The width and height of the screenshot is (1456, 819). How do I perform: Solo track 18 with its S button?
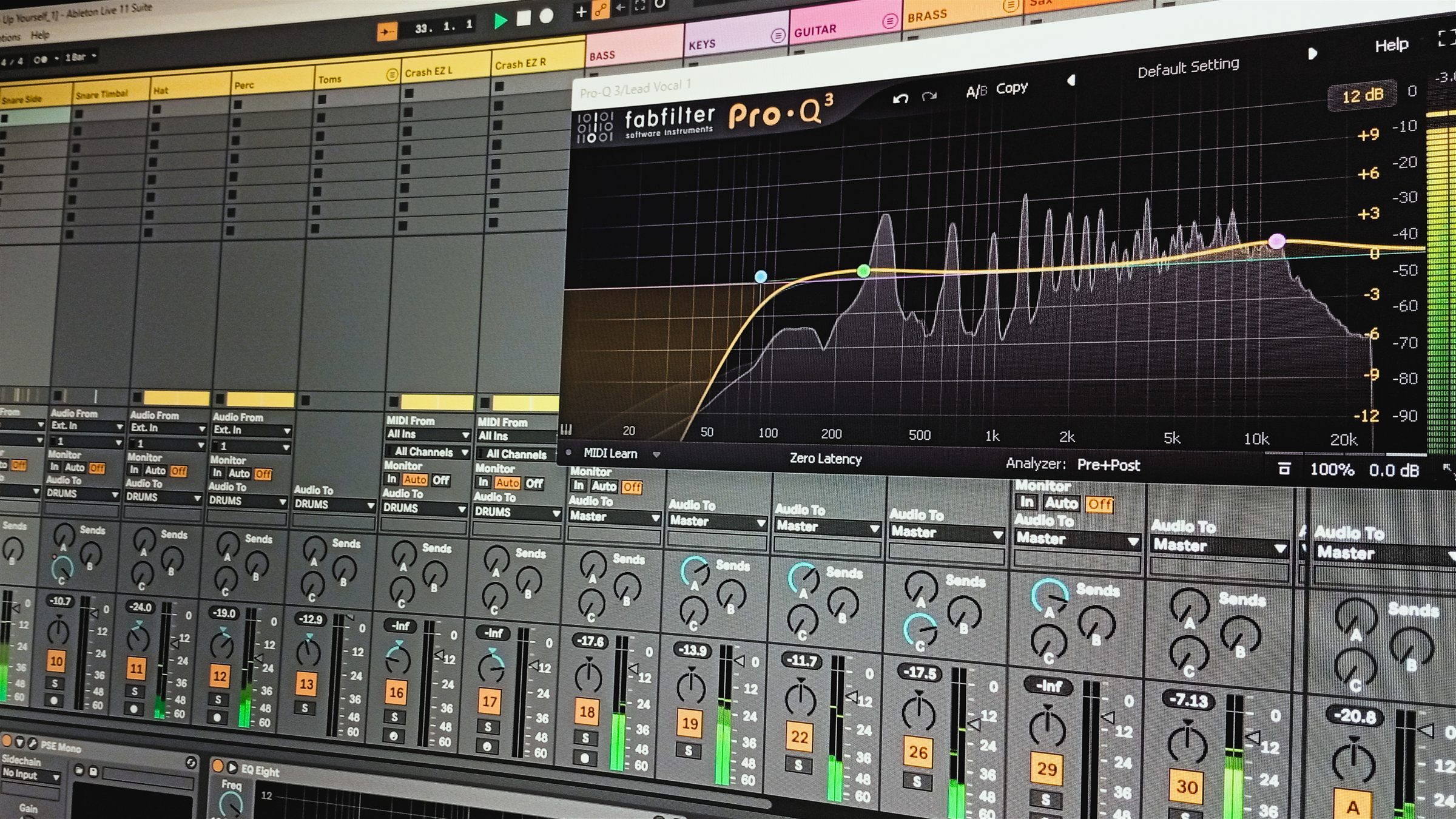[x=586, y=739]
